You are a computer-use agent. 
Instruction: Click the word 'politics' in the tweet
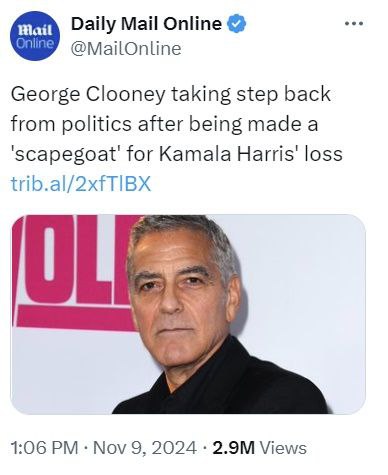click(x=96, y=124)
